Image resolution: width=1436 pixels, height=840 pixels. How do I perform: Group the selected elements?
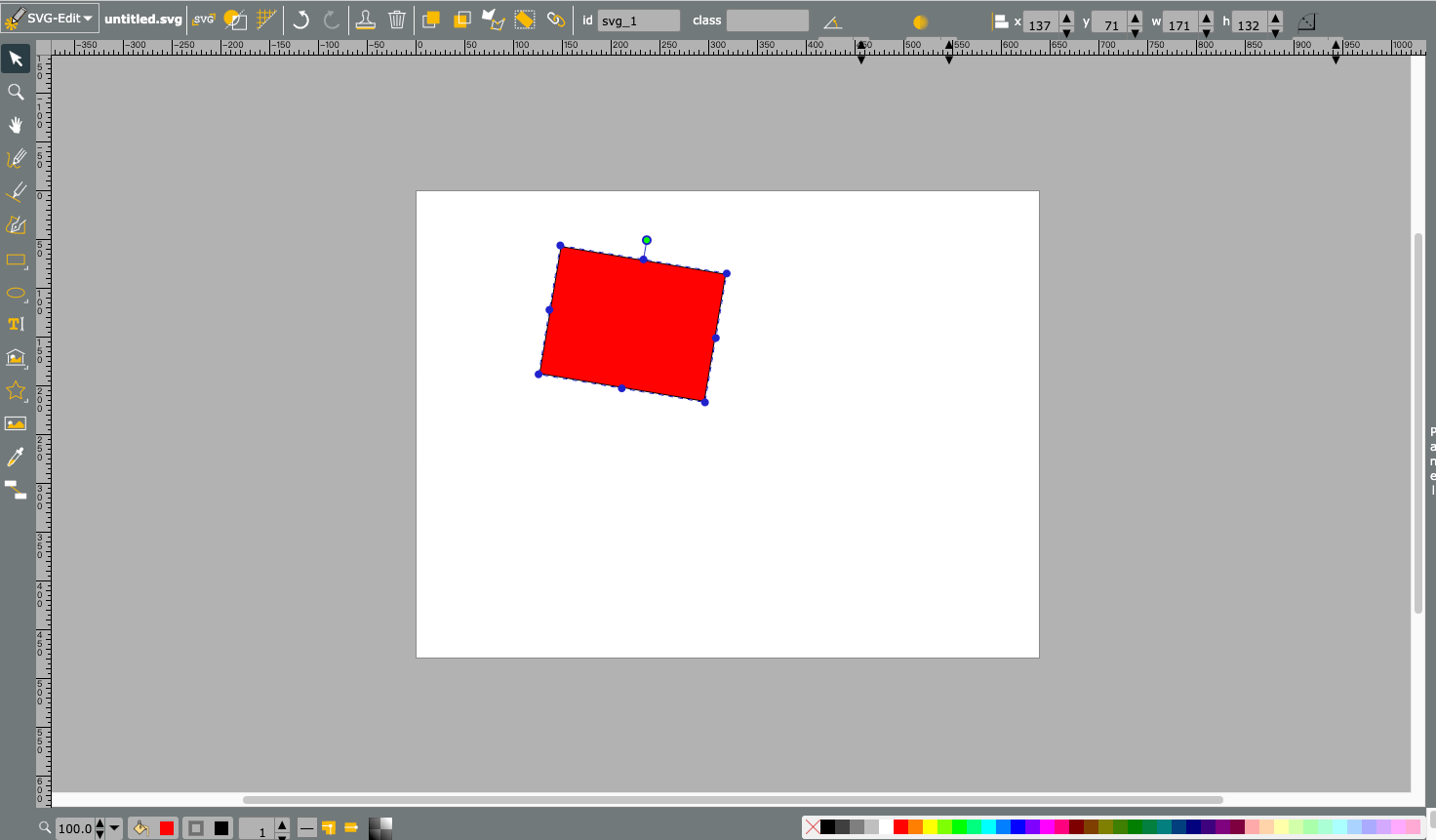pyautogui.click(x=525, y=20)
